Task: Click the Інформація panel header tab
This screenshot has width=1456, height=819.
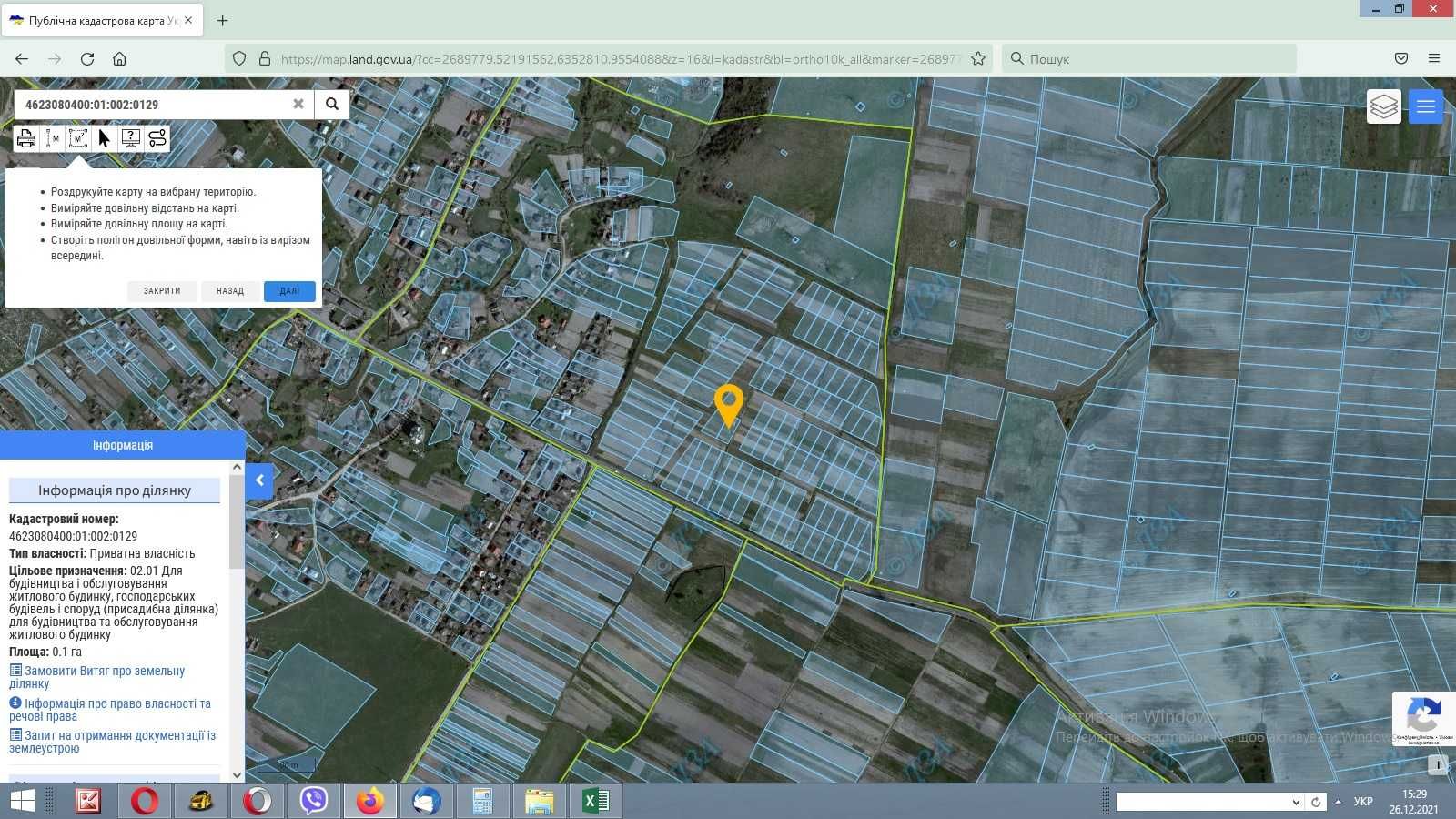Action: [123, 445]
